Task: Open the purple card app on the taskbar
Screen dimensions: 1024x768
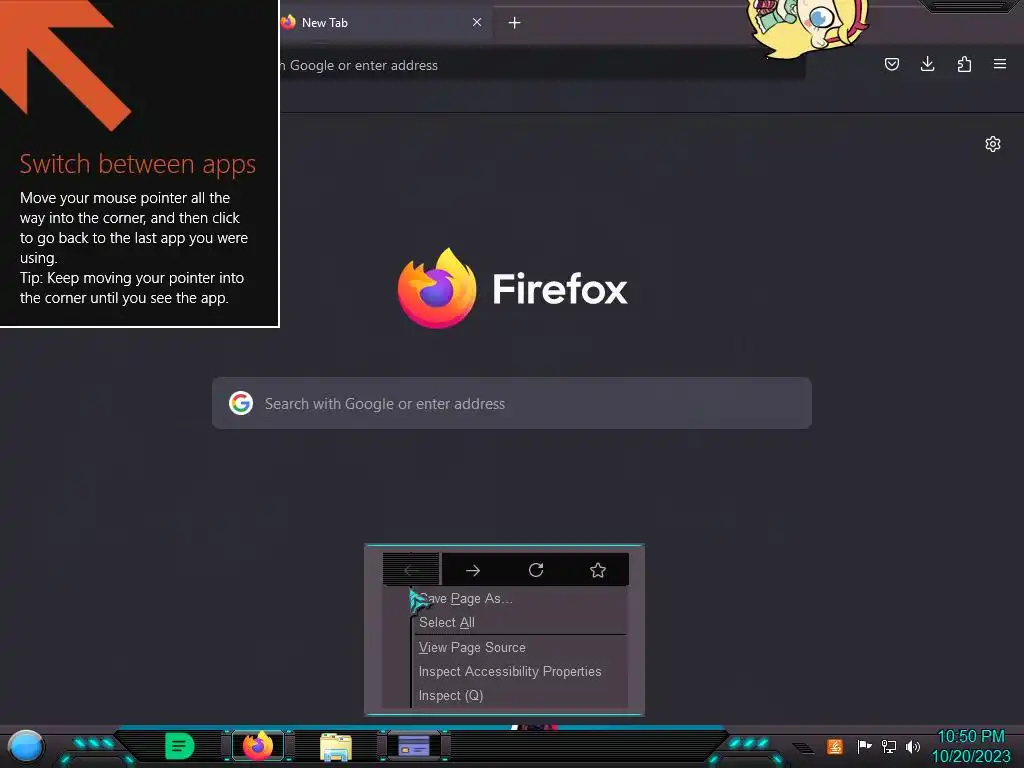Action: coord(414,746)
